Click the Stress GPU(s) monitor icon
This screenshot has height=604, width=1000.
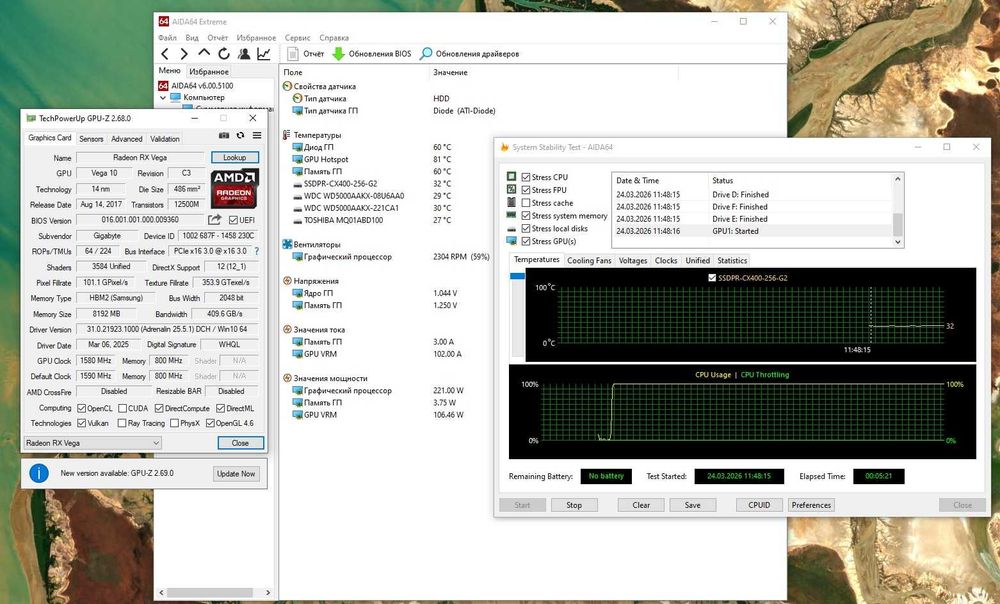coord(511,241)
